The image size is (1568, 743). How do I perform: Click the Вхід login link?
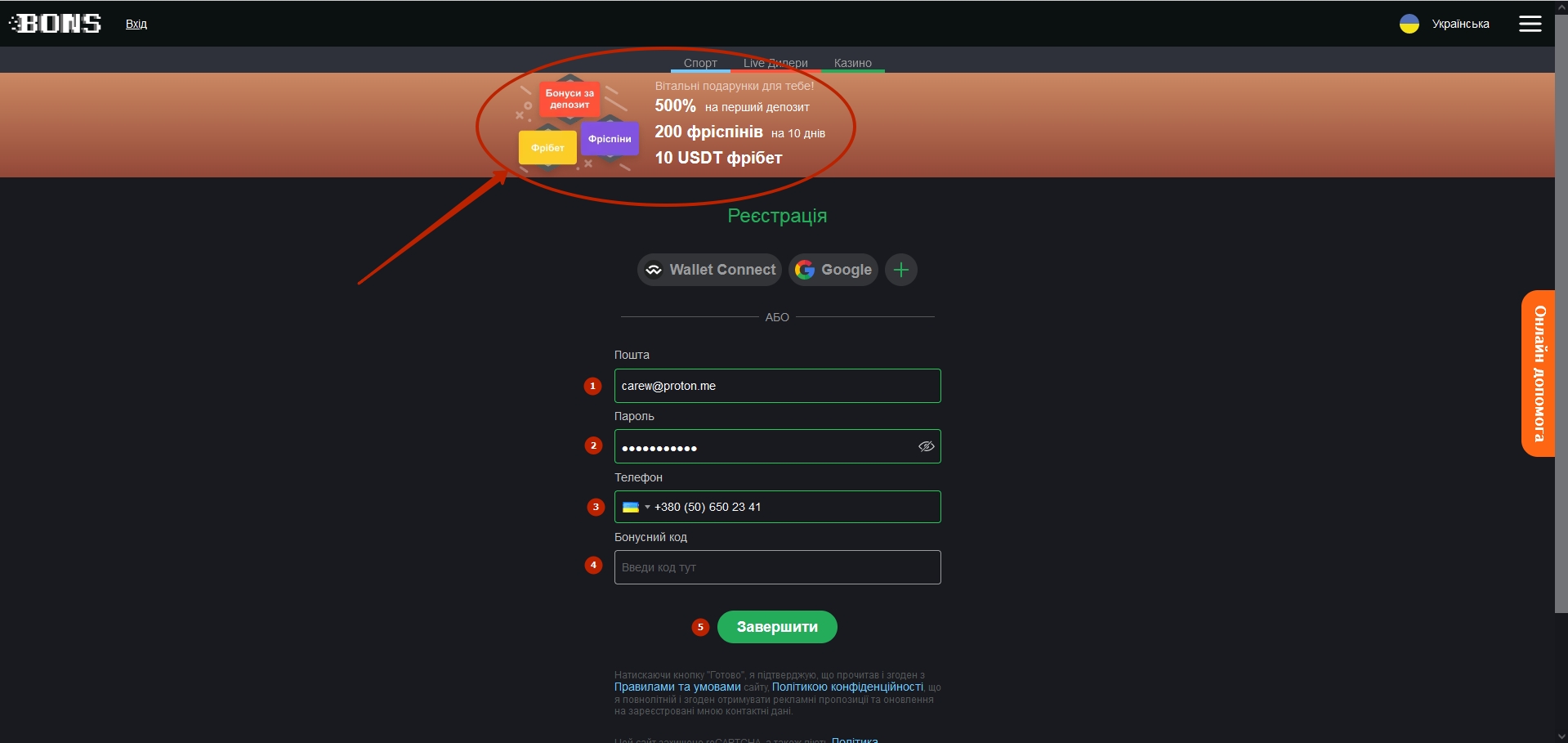[136, 24]
